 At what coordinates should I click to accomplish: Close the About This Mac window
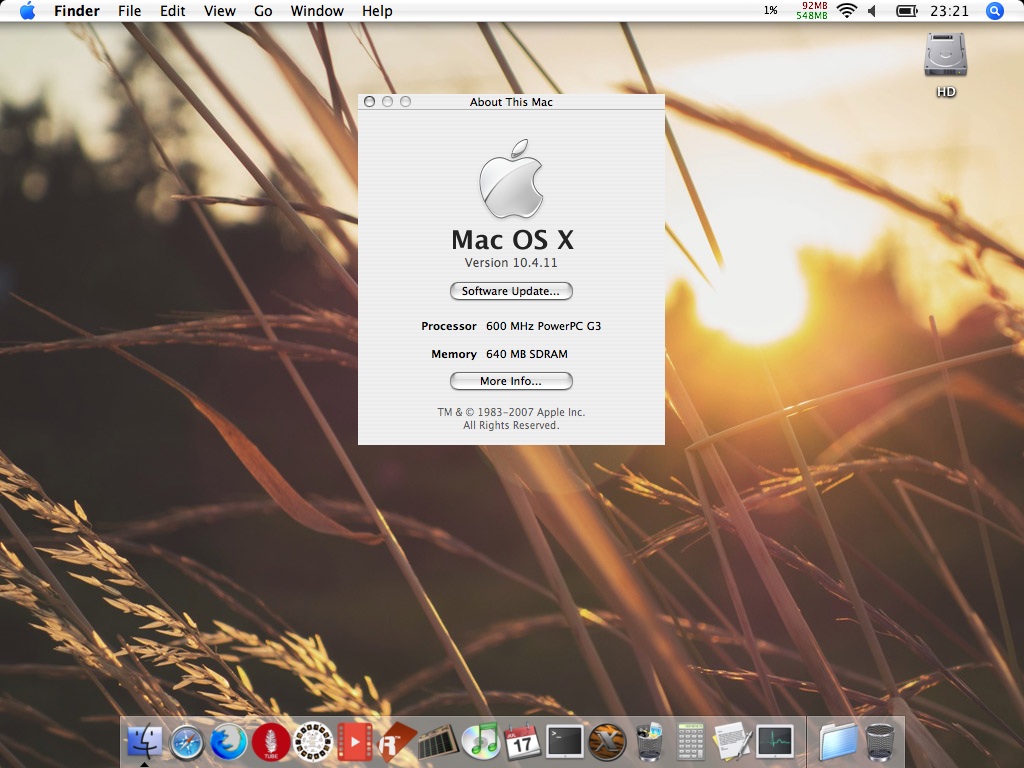[x=369, y=102]
